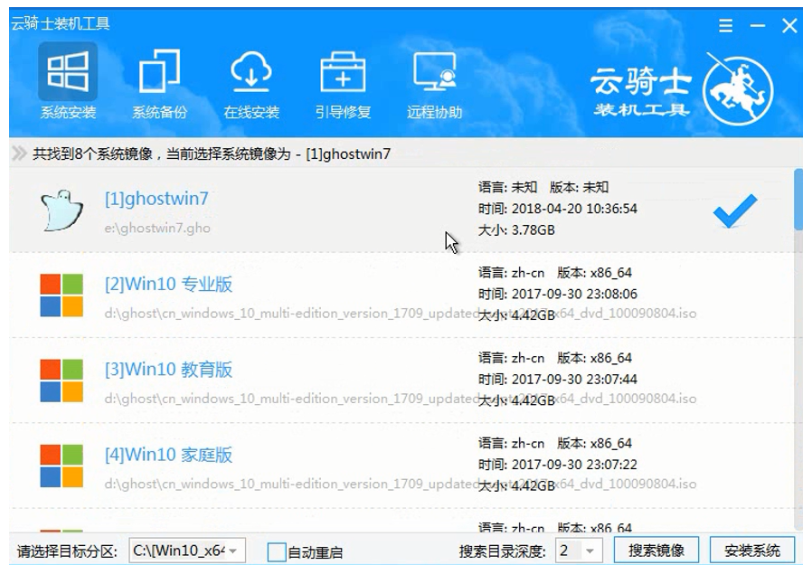Select the 引导修复 (Boot Repair) icon
Screen dimensions: 809x572
click(x=342, y=84)
